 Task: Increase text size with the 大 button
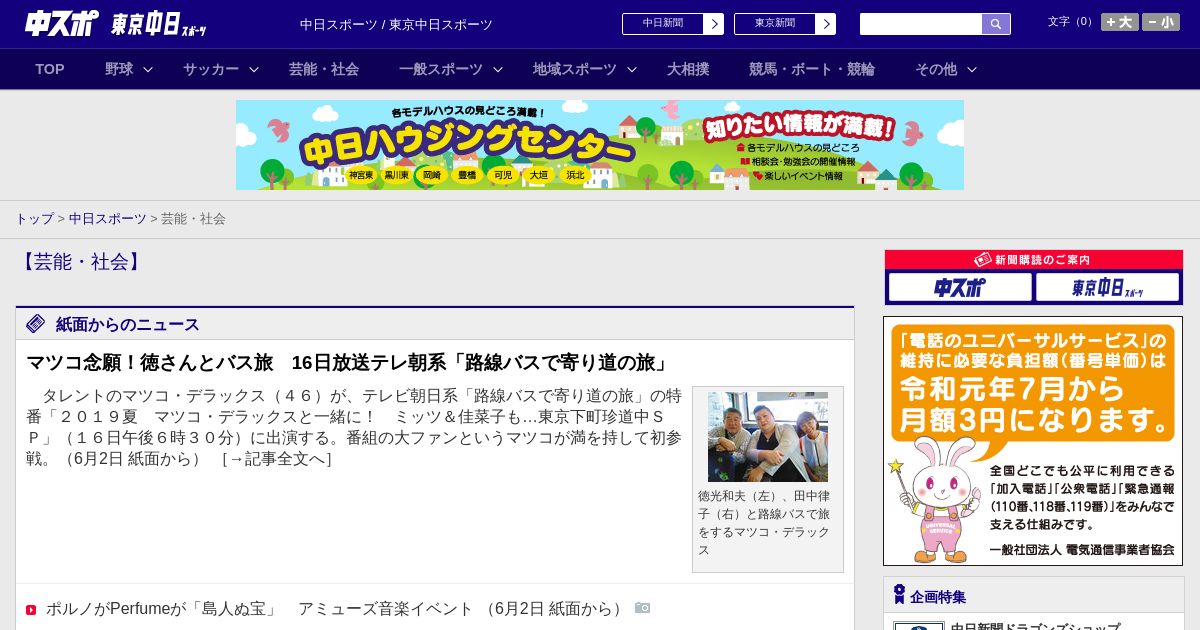click(x=1120, y=22)
